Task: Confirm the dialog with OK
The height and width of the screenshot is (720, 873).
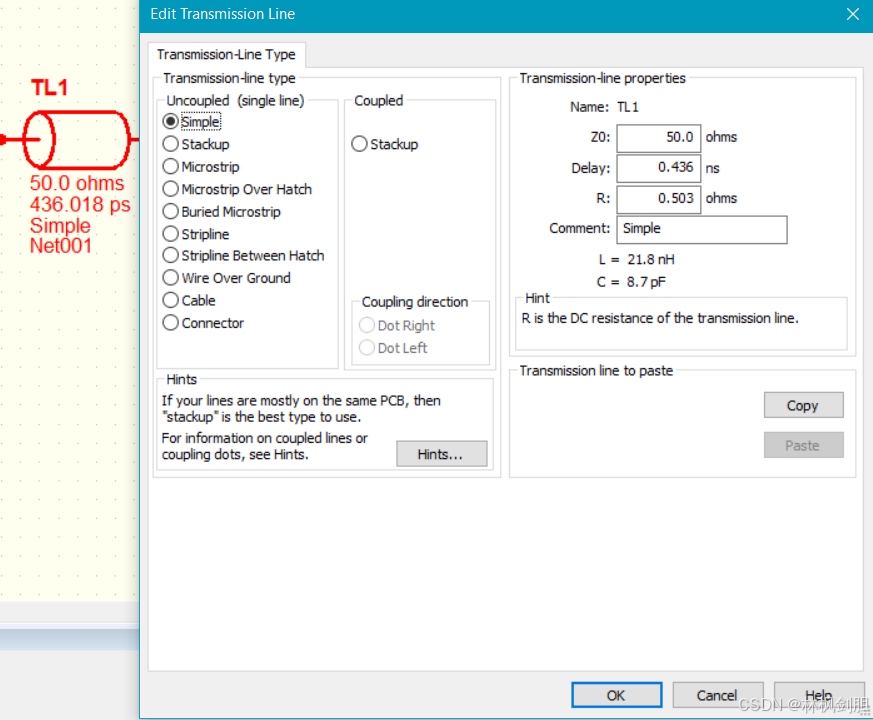Action: pyautogui.click(x=616, y=695)
